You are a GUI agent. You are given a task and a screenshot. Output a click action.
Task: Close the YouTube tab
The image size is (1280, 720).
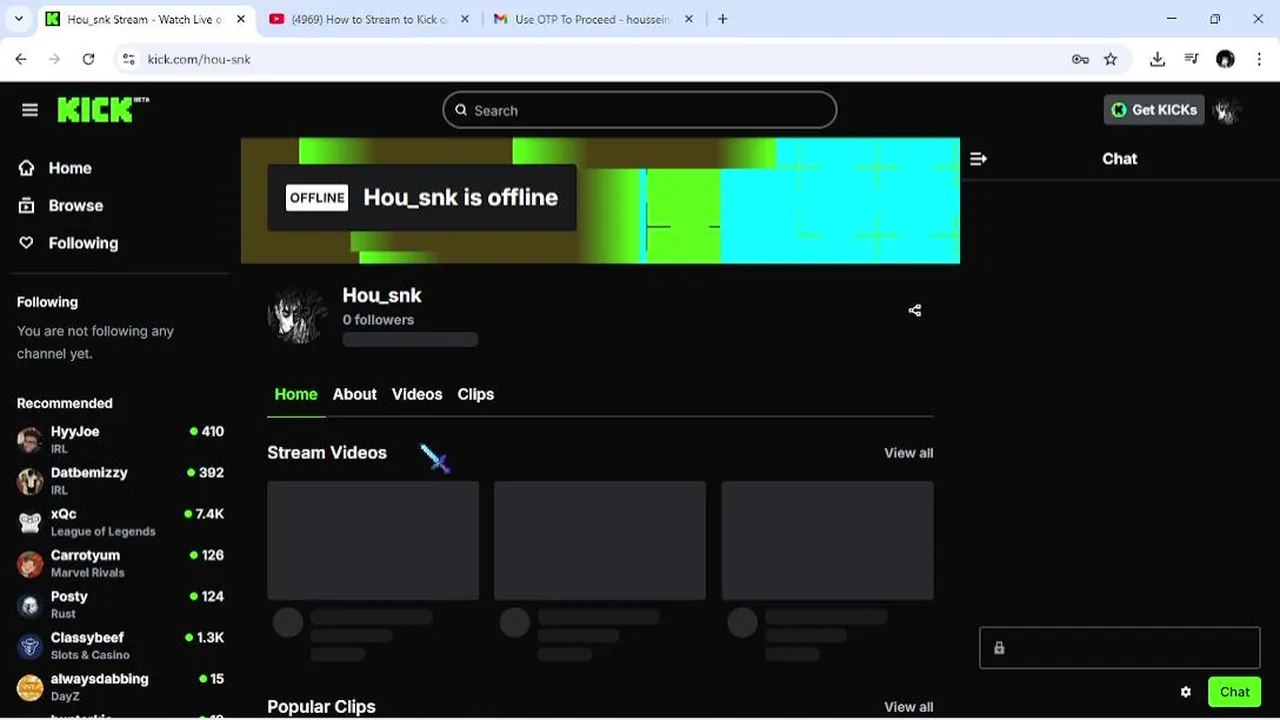(464, 19)
